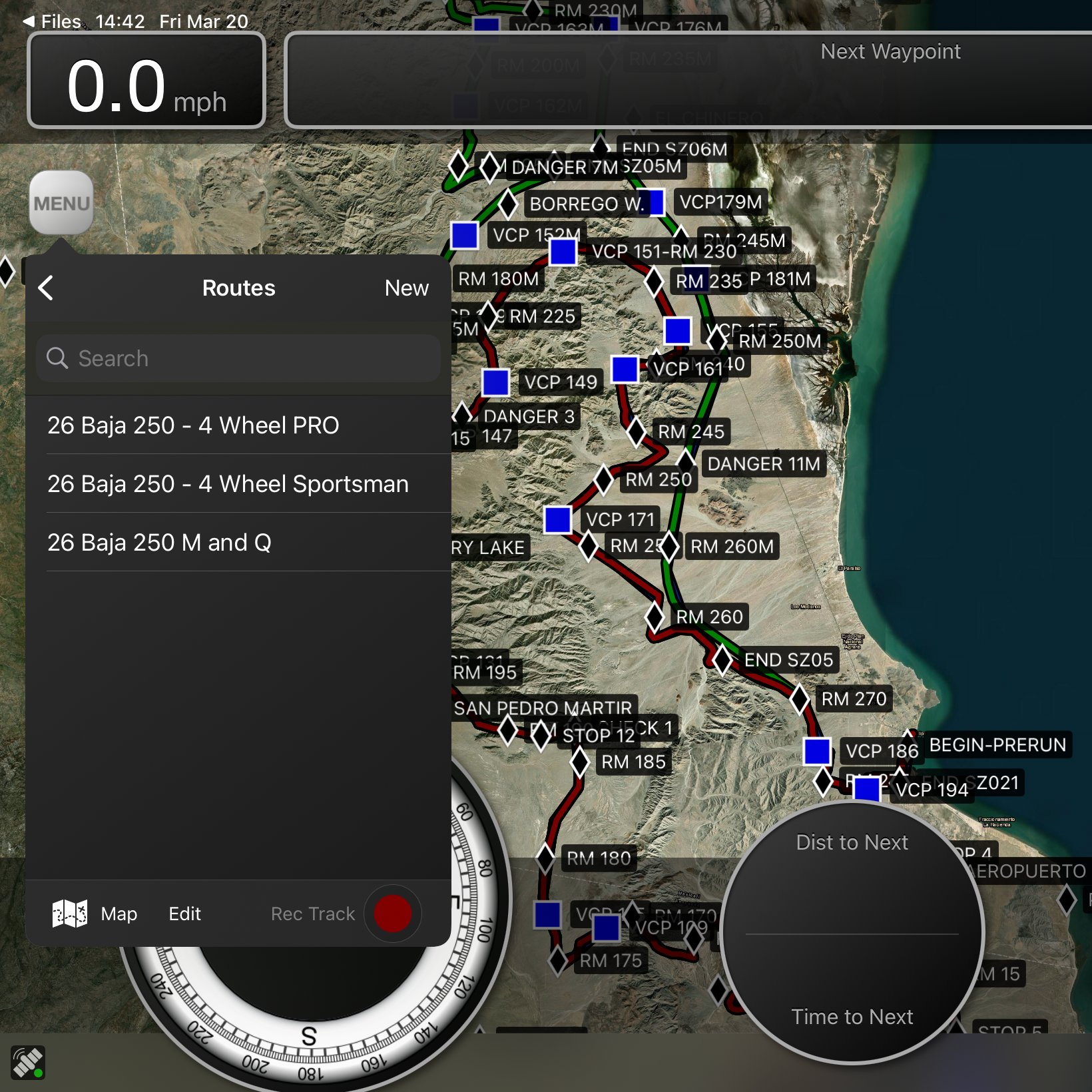Screen dimensions: 1092x1092
Task: Click the Edit button in Routes panel
Action: (184, 914)
